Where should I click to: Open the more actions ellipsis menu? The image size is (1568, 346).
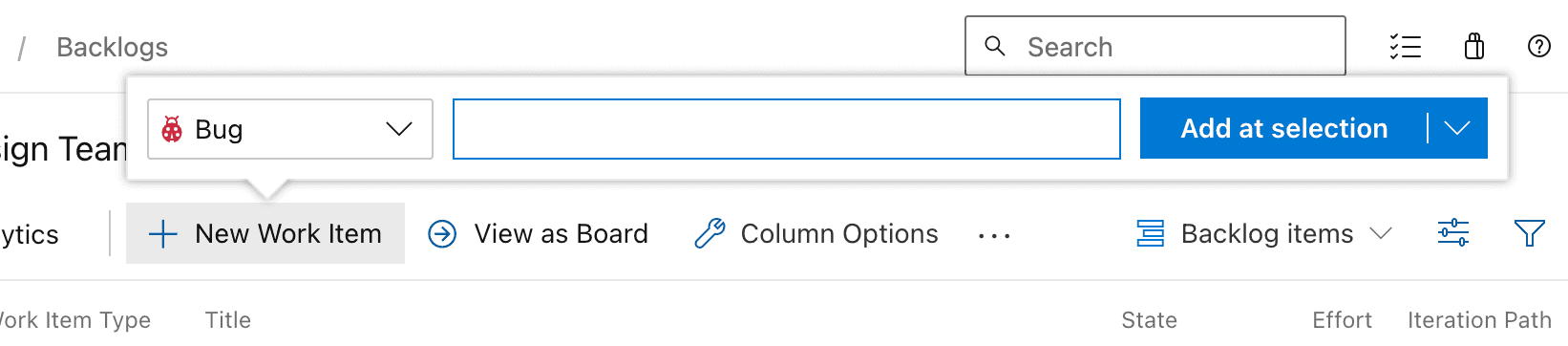[x=994, y=235]
